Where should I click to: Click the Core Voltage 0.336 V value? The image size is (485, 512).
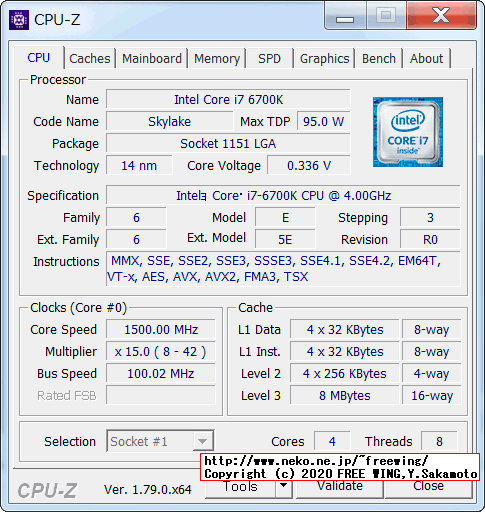coord(309,165)
